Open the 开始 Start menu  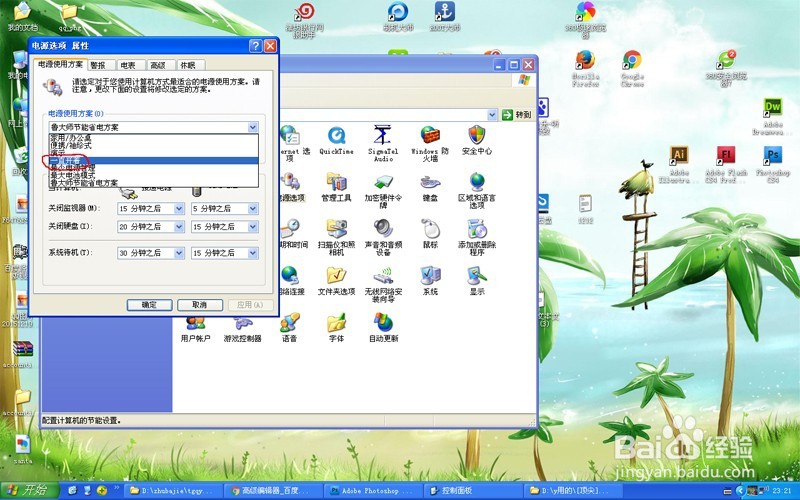(x=30, y=490)
